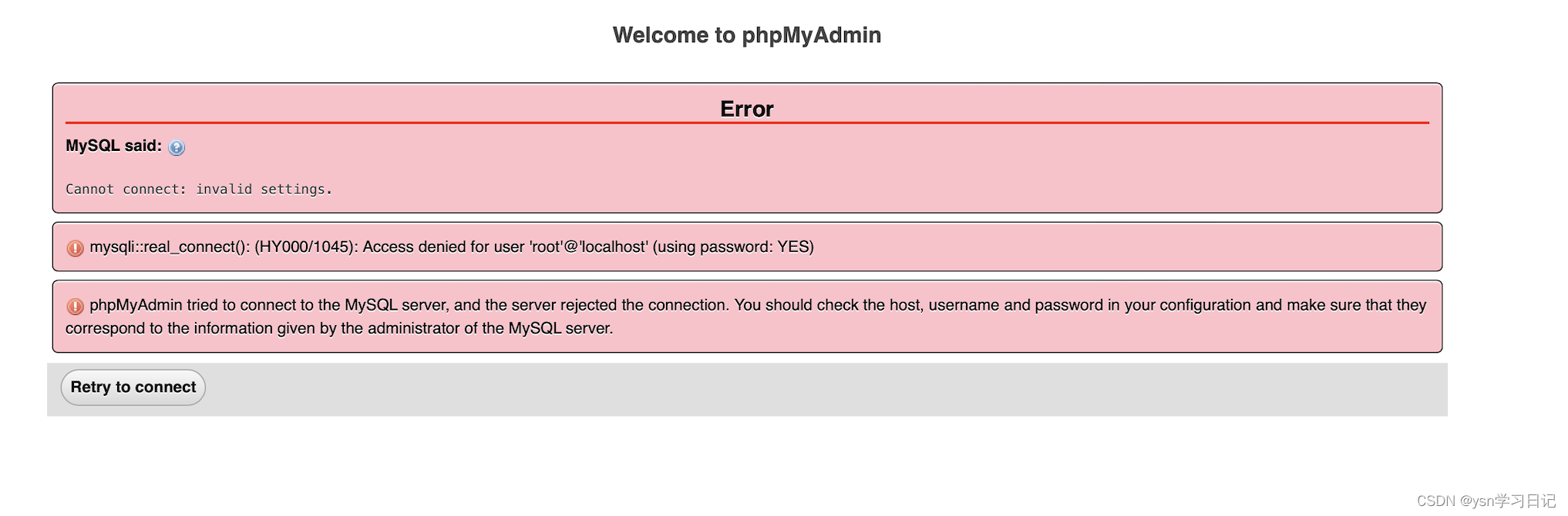
Task: Click the warning icon beside the Access denied message
Action: click(x=75, y=248)
